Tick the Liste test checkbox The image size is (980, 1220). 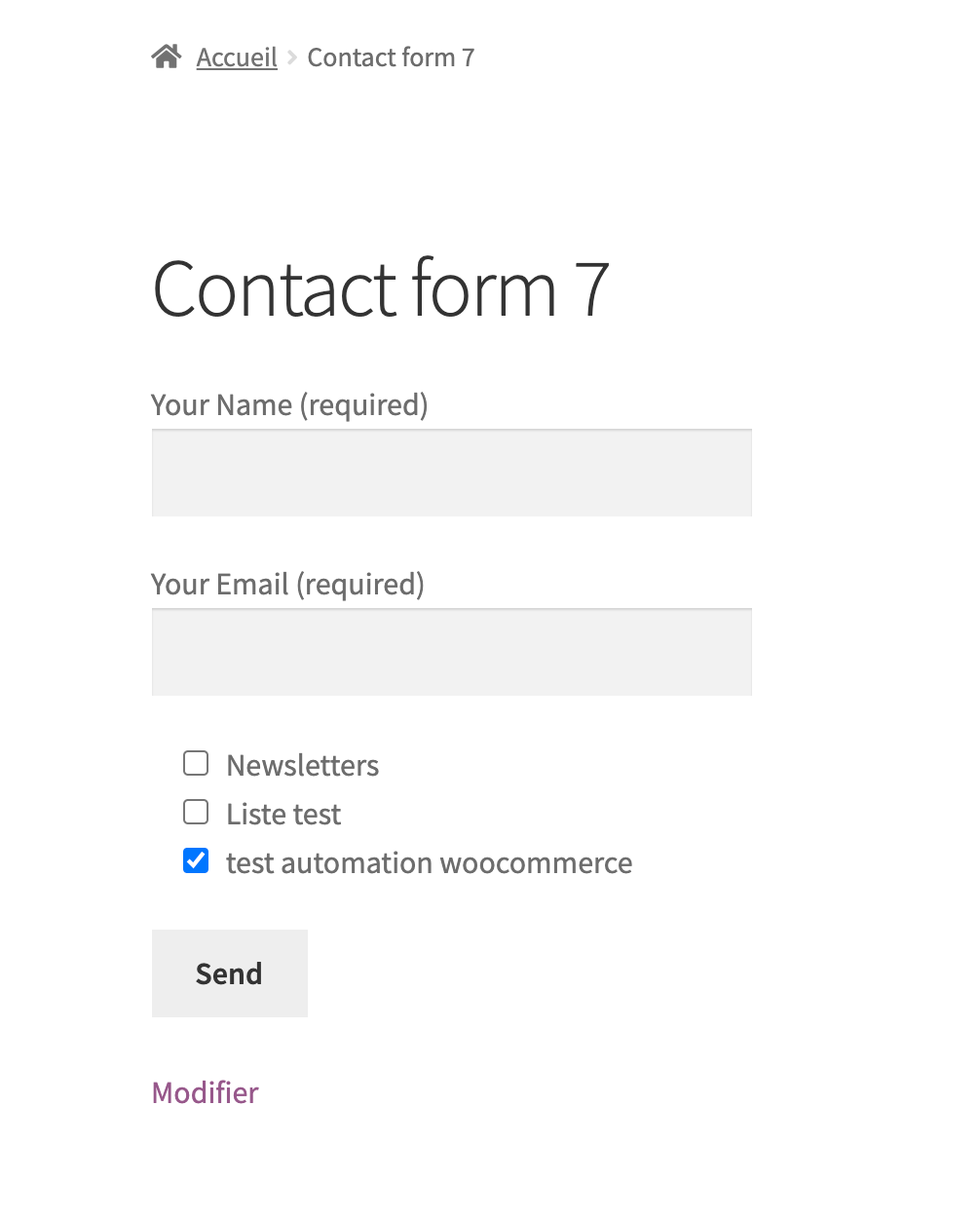(196, 812)
